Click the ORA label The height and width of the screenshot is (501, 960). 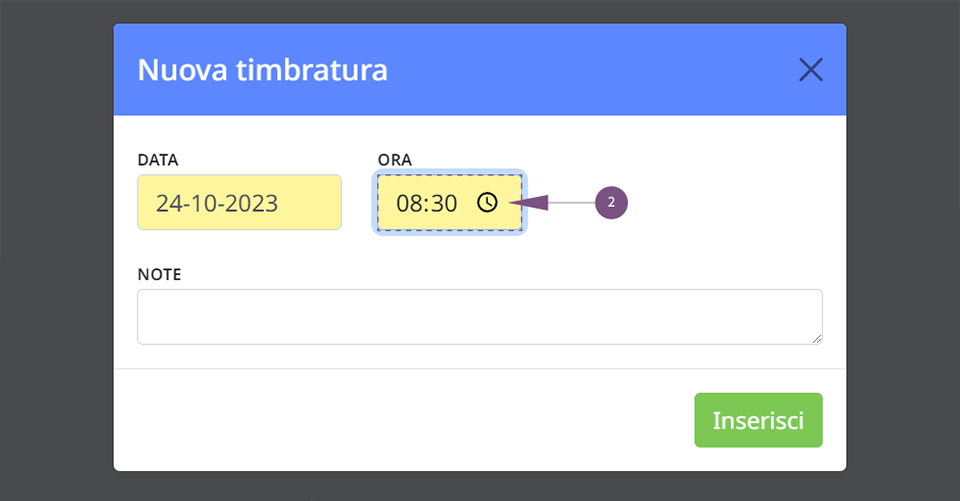[x=394, y=160]
